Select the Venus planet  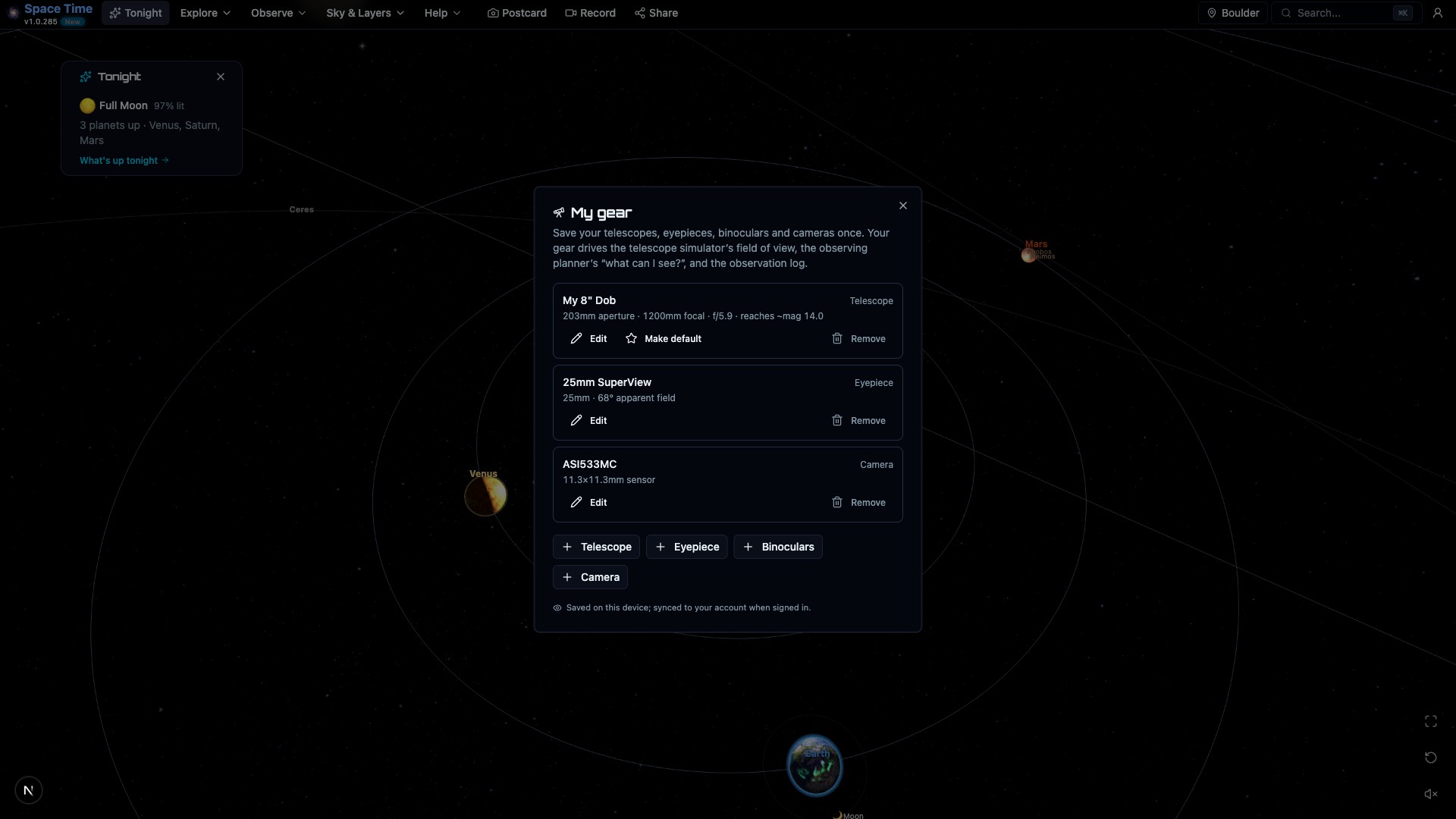click(485, 496)
